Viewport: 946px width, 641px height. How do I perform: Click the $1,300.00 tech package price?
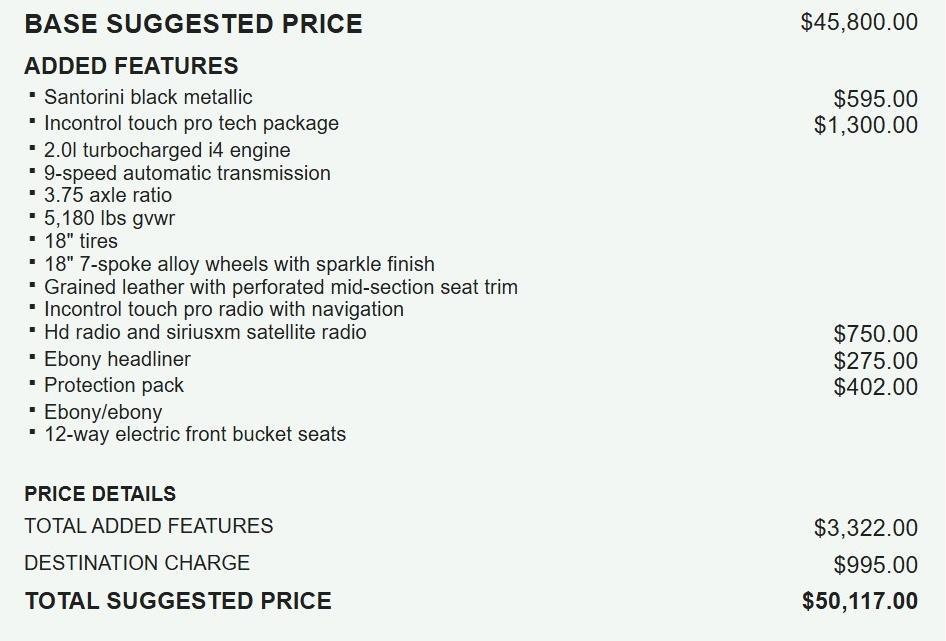pyautogui.click(x=865, y=125)
